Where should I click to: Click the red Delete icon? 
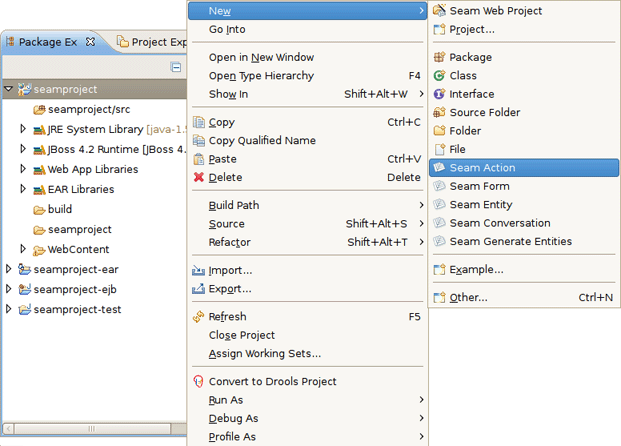(198, 178)
